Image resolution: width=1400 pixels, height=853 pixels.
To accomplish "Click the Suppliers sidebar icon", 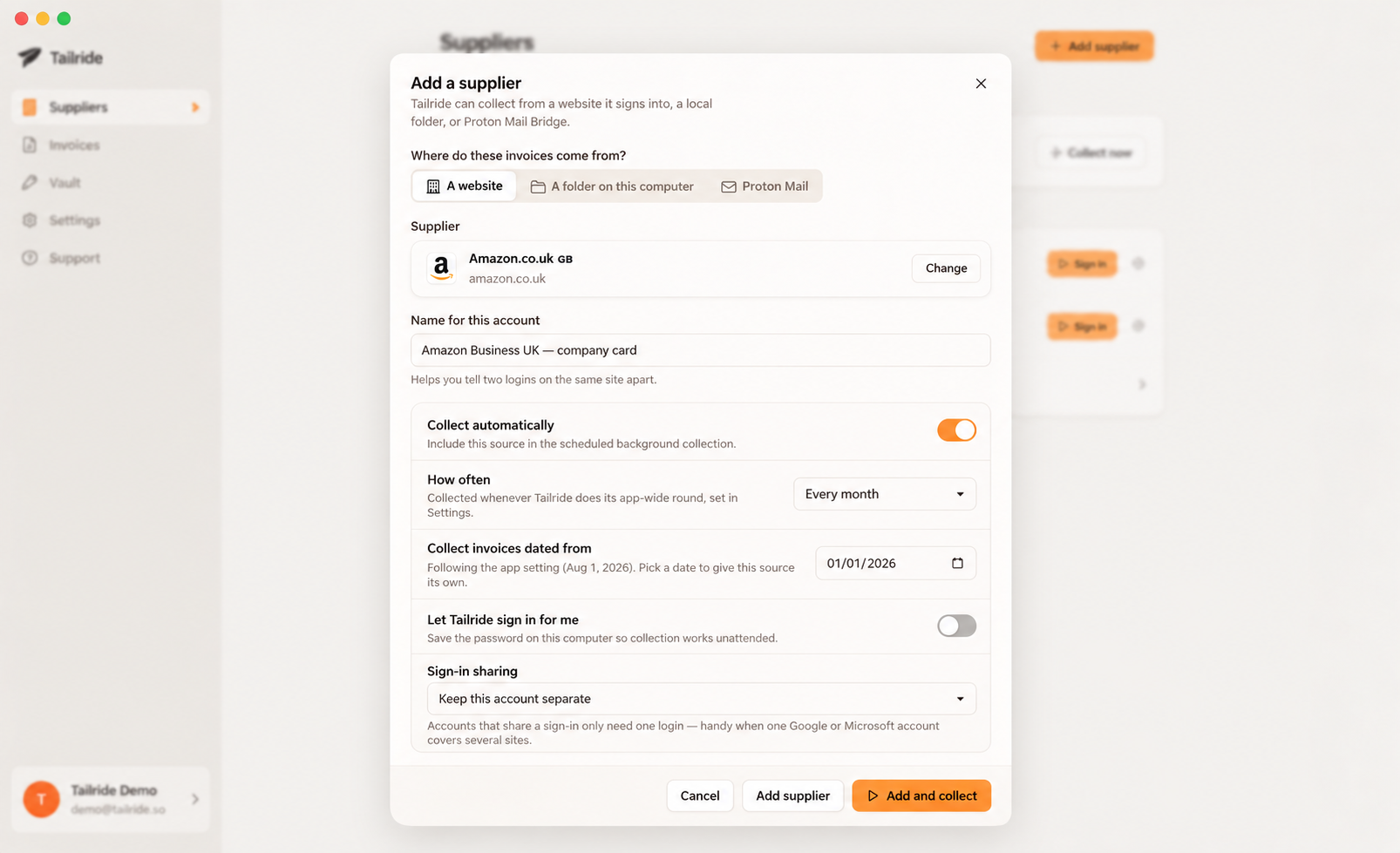I will pos(30,107).
